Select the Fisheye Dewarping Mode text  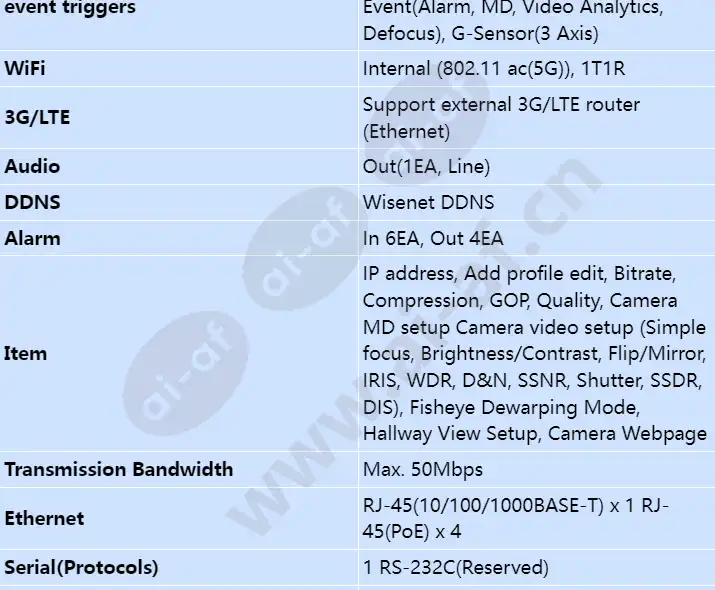(524, 407)
